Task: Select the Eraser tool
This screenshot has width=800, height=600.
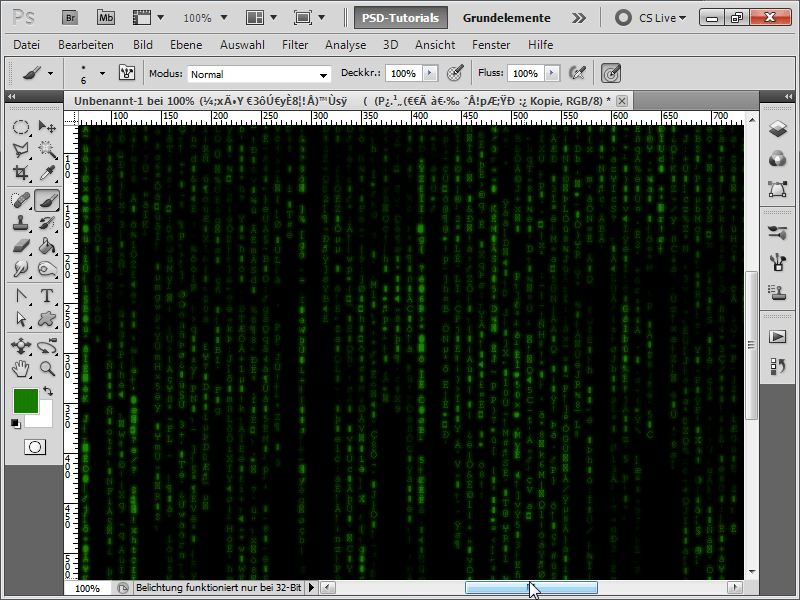Action: [20, 246]
